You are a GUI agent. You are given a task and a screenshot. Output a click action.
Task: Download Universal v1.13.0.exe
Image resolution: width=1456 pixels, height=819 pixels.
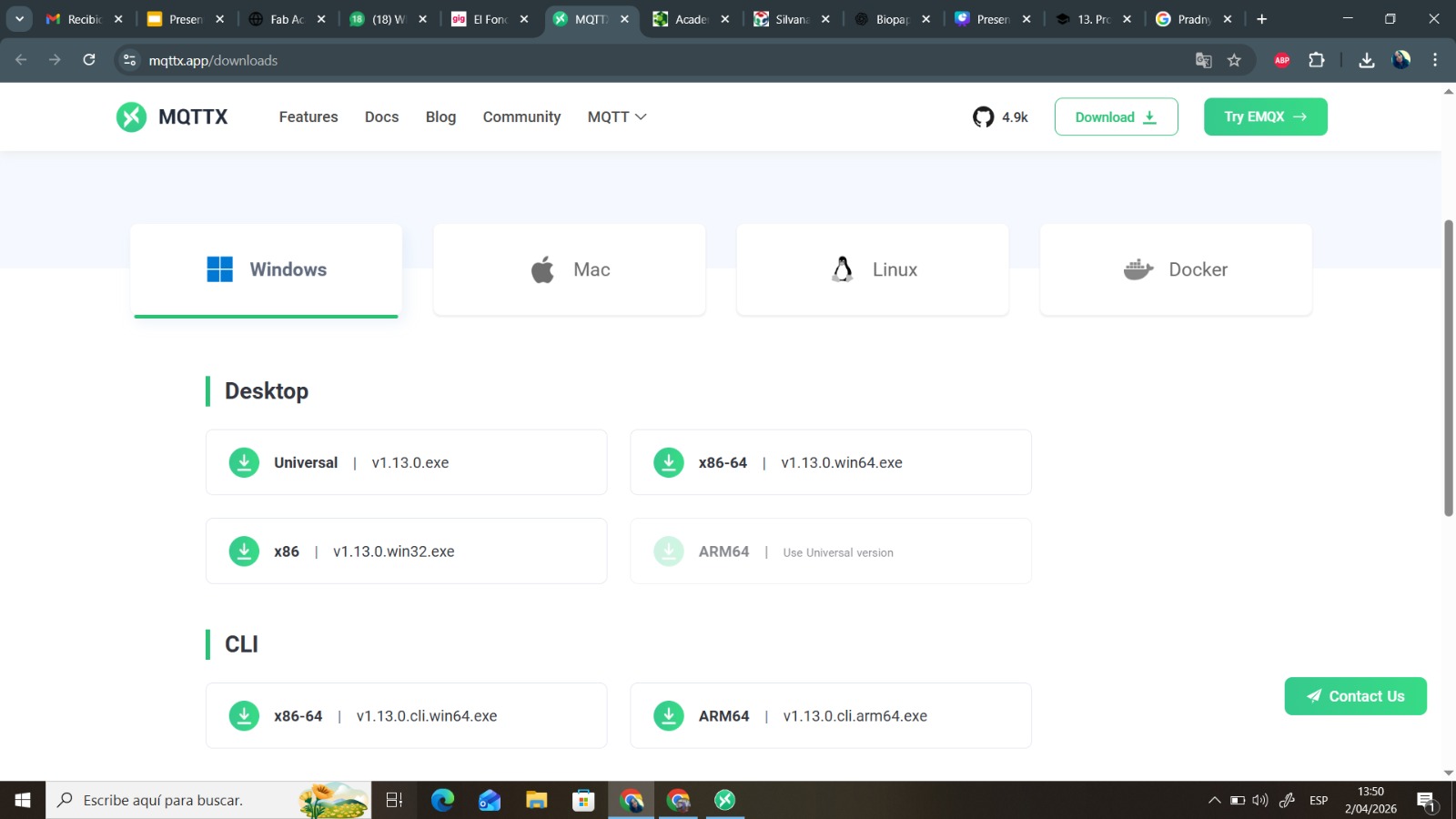tap(406, 462)
